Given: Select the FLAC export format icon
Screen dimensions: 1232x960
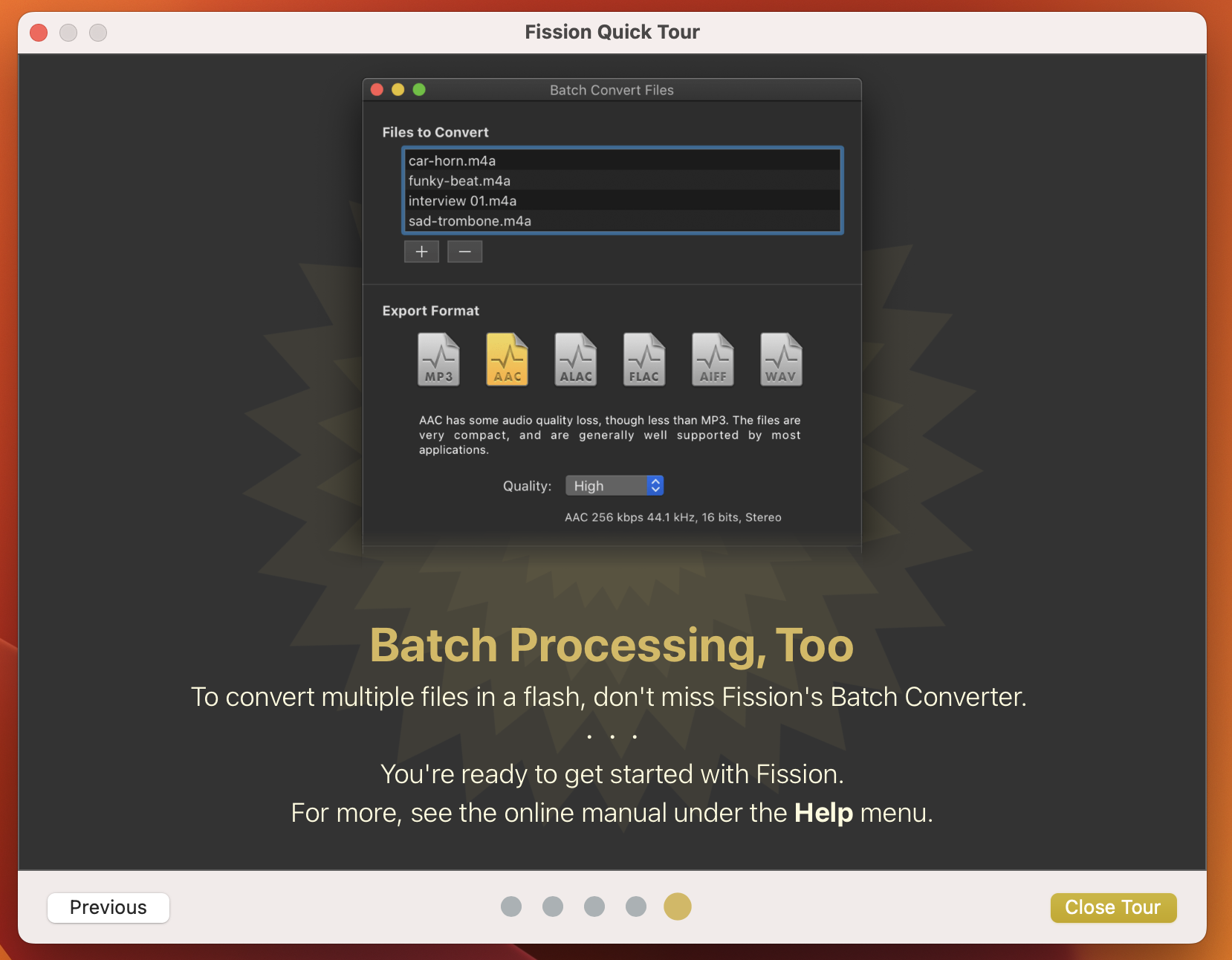Looking at the screenshot, I should pyautogui.click(x=644, y=360).
